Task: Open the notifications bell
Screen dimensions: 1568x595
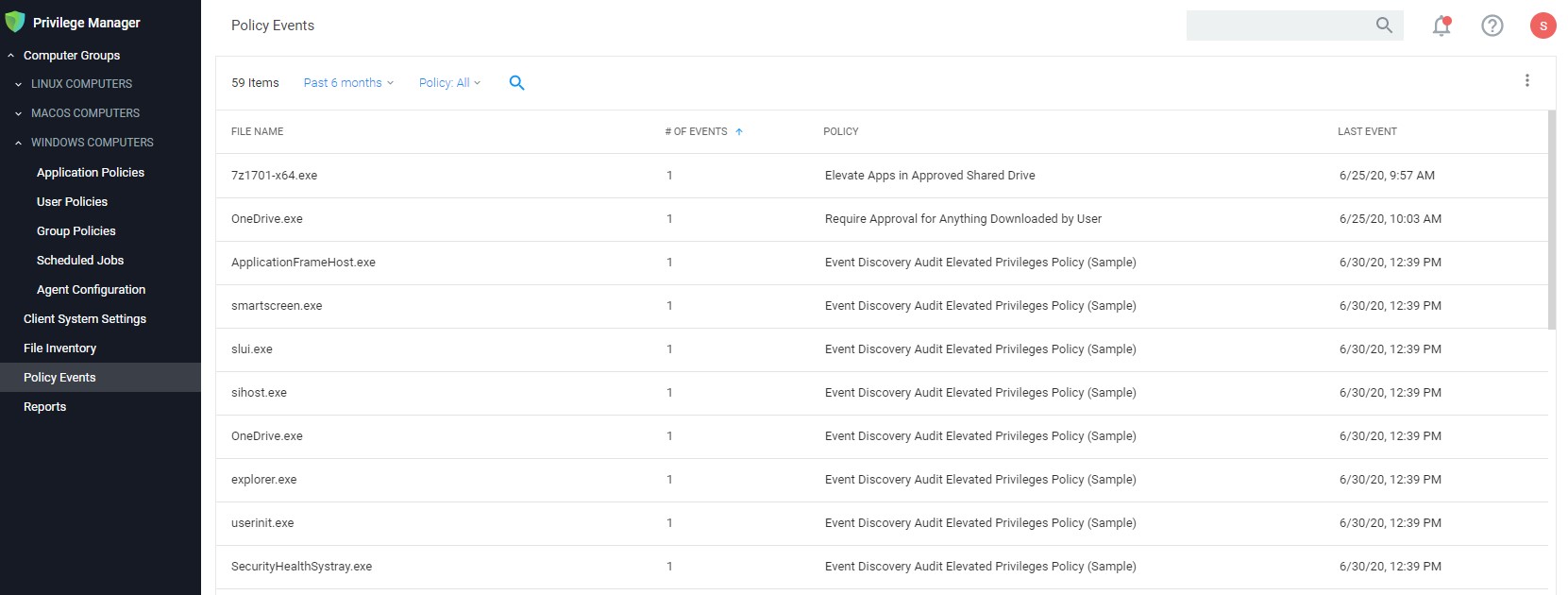Action: pos(1442,25)
